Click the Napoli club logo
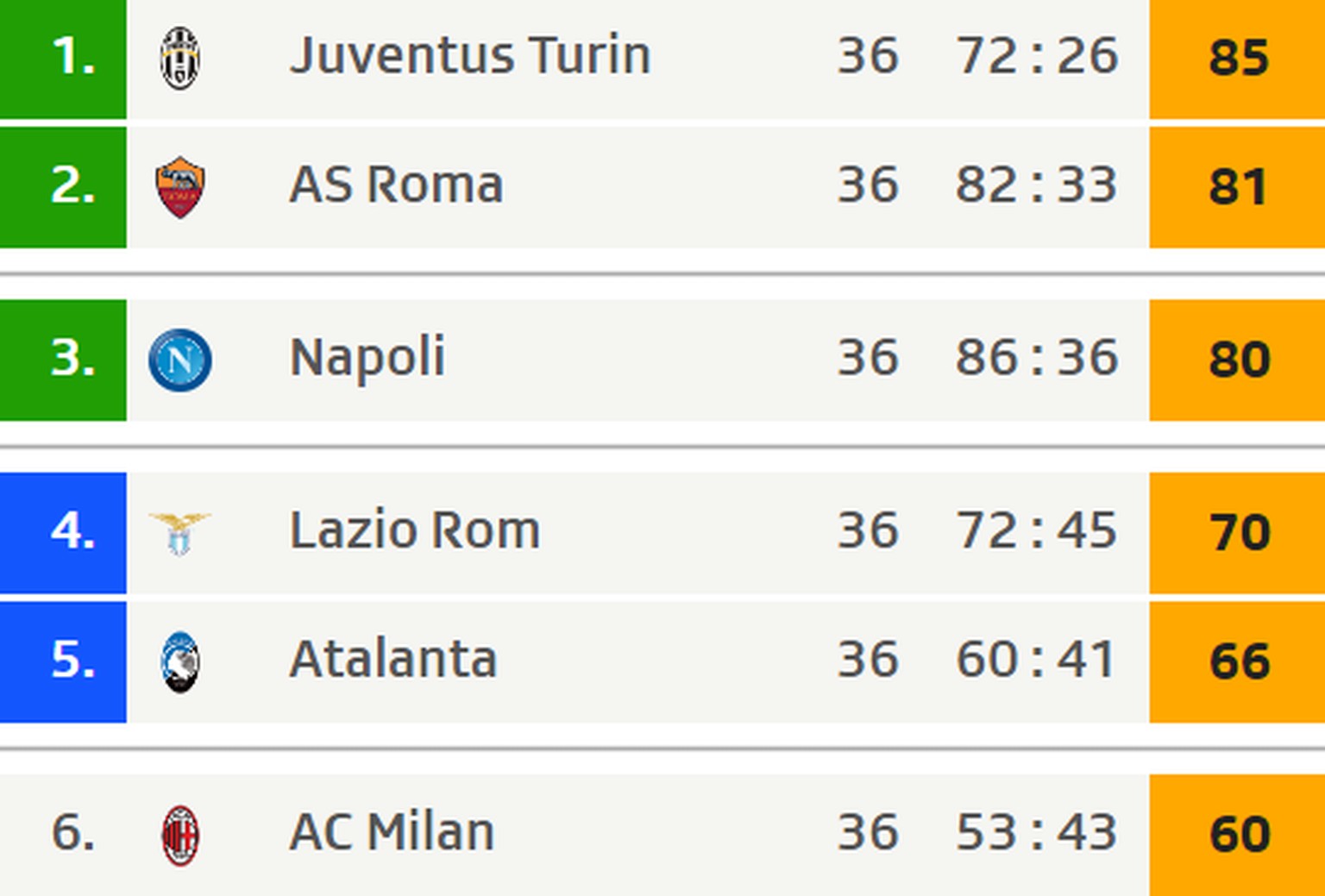The image size is (1325, 896). coord(180,360)
